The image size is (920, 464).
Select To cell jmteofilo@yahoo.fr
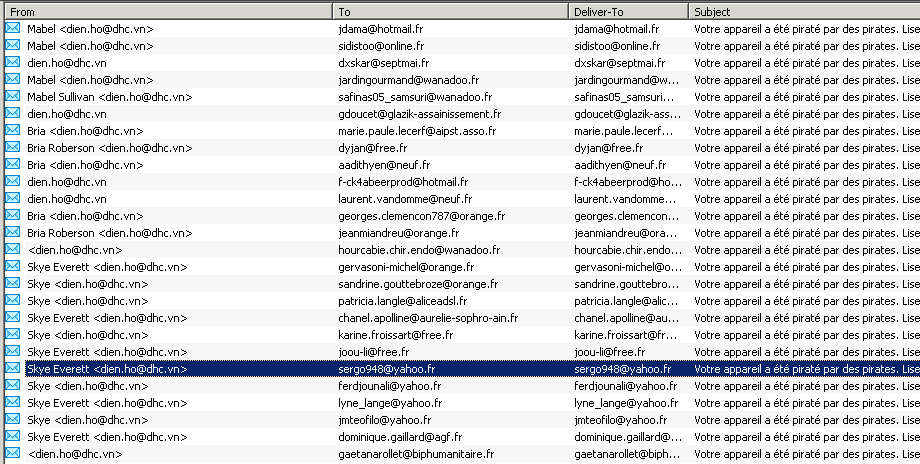pyautogui.click(x=384, y=420)
